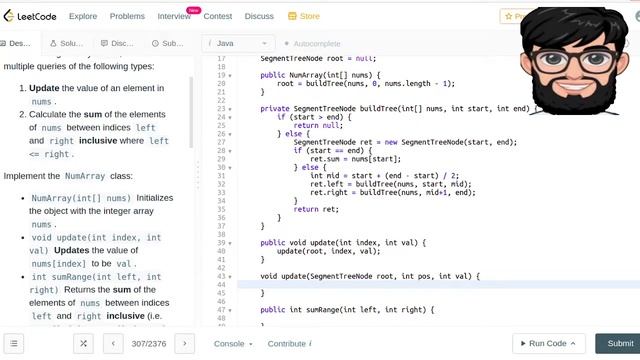Switch to the Description tab
This screenshot has height=360, width=640.
16,43
